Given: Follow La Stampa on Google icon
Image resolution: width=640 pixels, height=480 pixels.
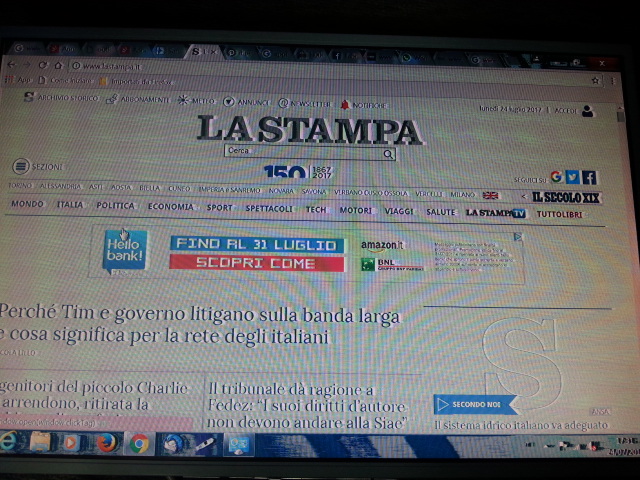Looking at the screenshot, I should [556, 176].
